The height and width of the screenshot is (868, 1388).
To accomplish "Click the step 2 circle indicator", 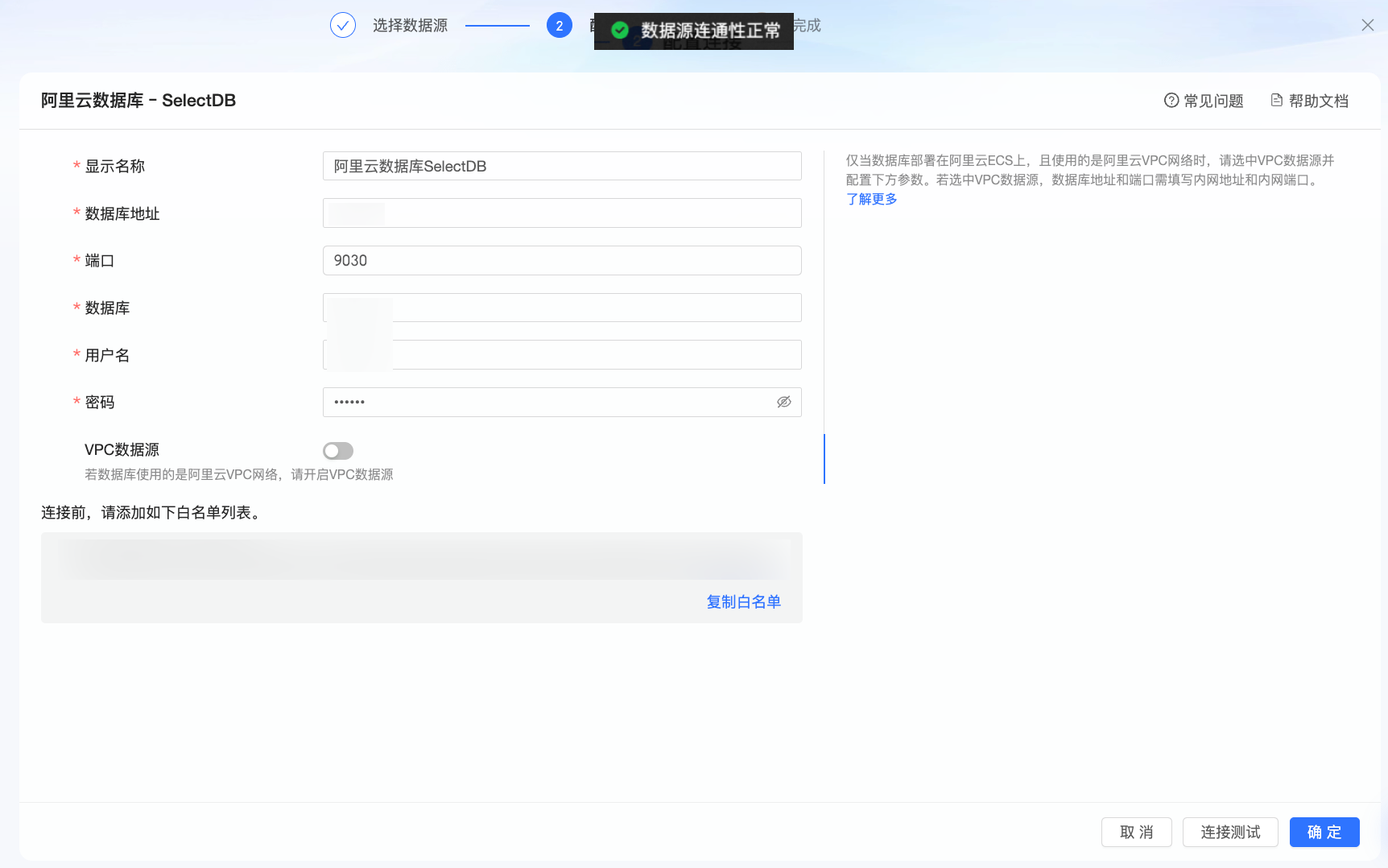I will pyautogui.click(x=560, y=25).
